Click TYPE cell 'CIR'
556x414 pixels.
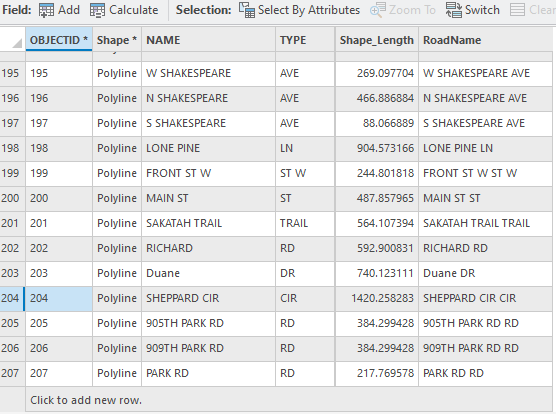click(305, 298)
